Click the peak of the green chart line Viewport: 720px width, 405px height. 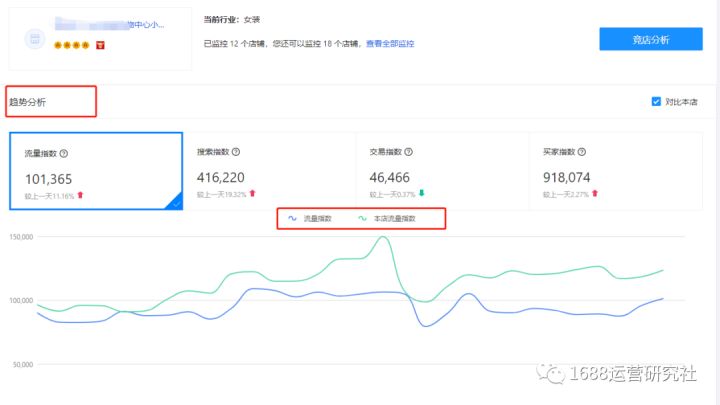point(383,237)
